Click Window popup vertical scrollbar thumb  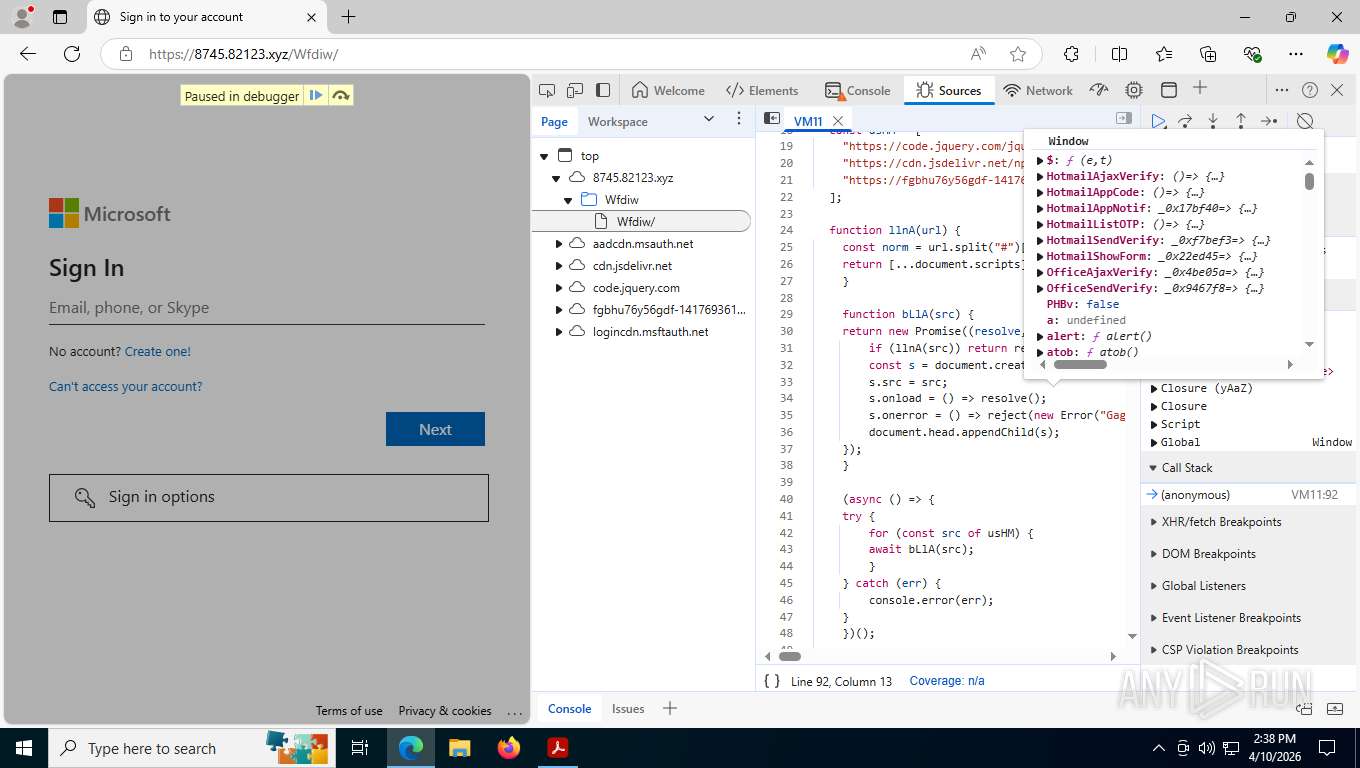click(x=1309, y=181)
